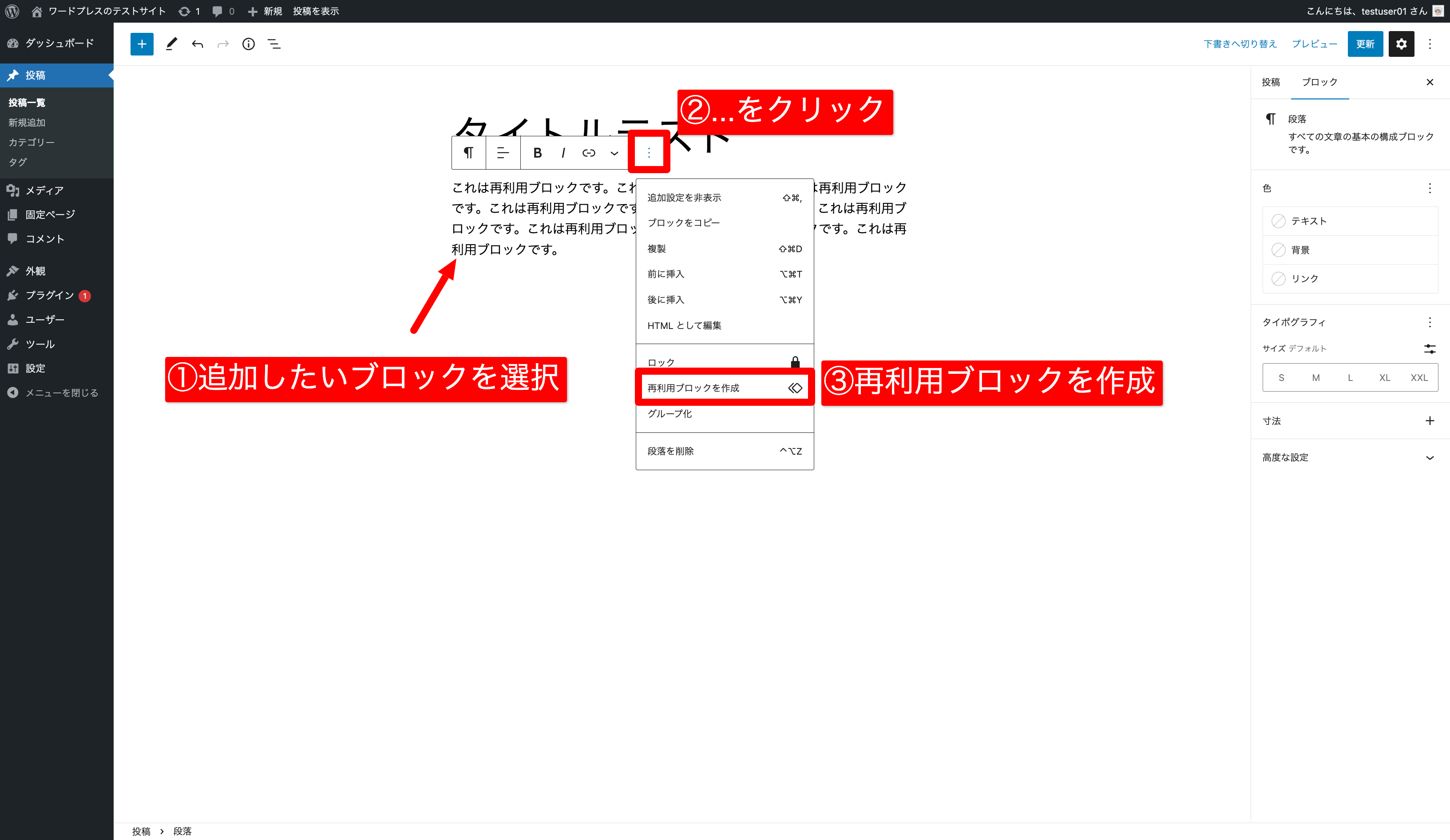
Task: Click the document info icon
Action: (248, 44)
